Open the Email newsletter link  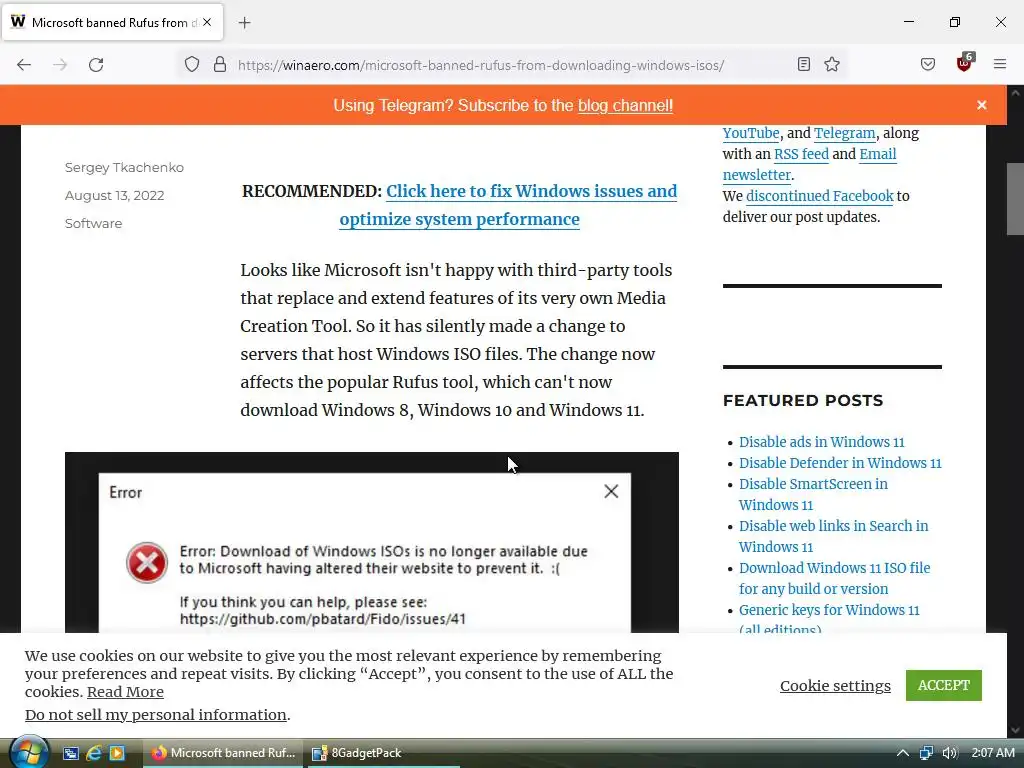(809, 165)
